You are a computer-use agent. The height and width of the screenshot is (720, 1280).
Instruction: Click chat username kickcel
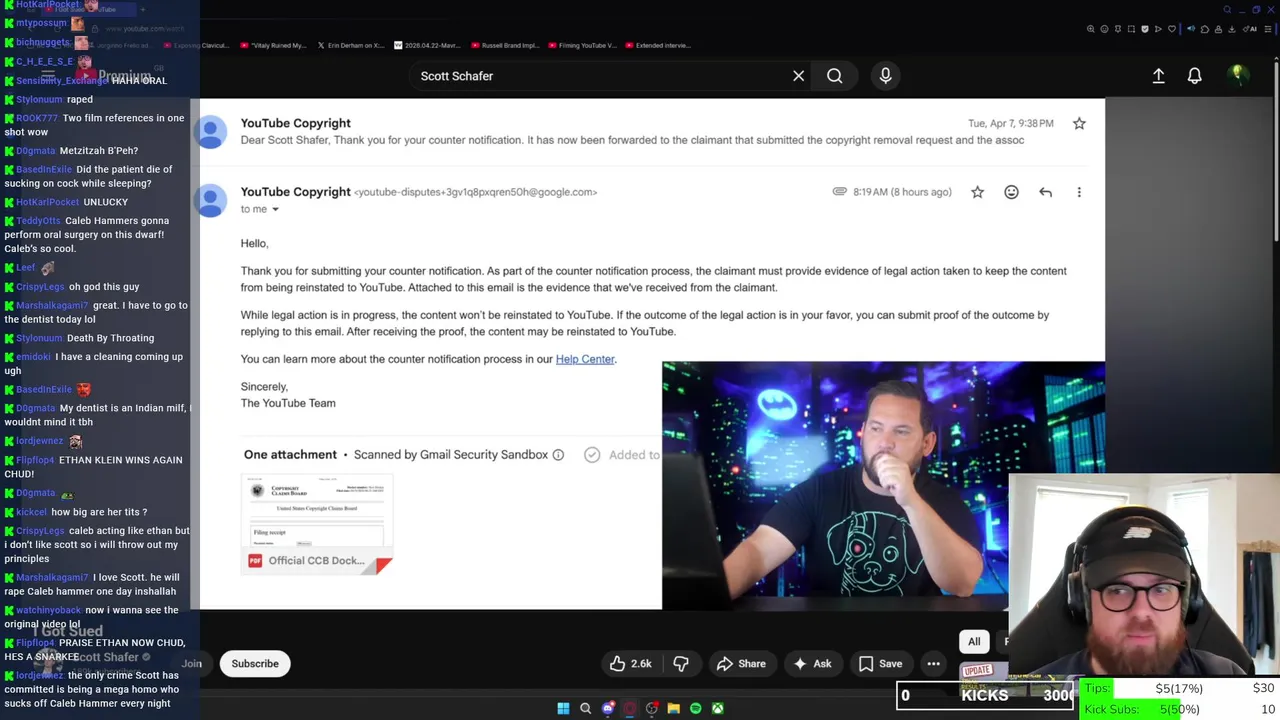coord(31,512)
